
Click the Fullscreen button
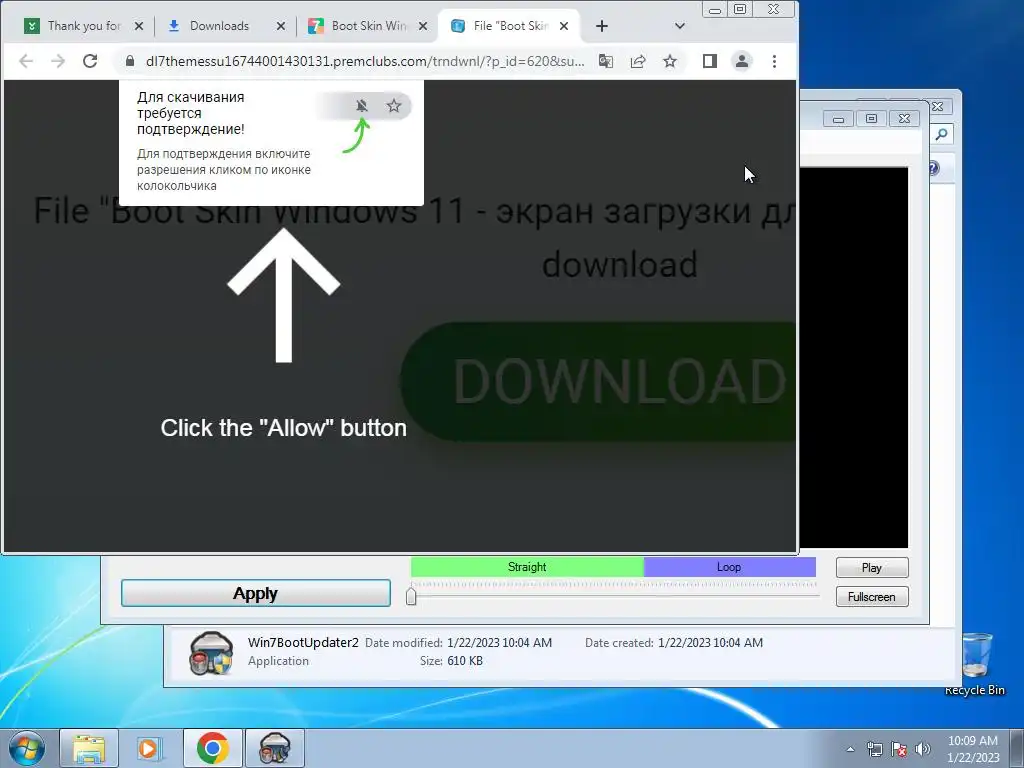872,597
